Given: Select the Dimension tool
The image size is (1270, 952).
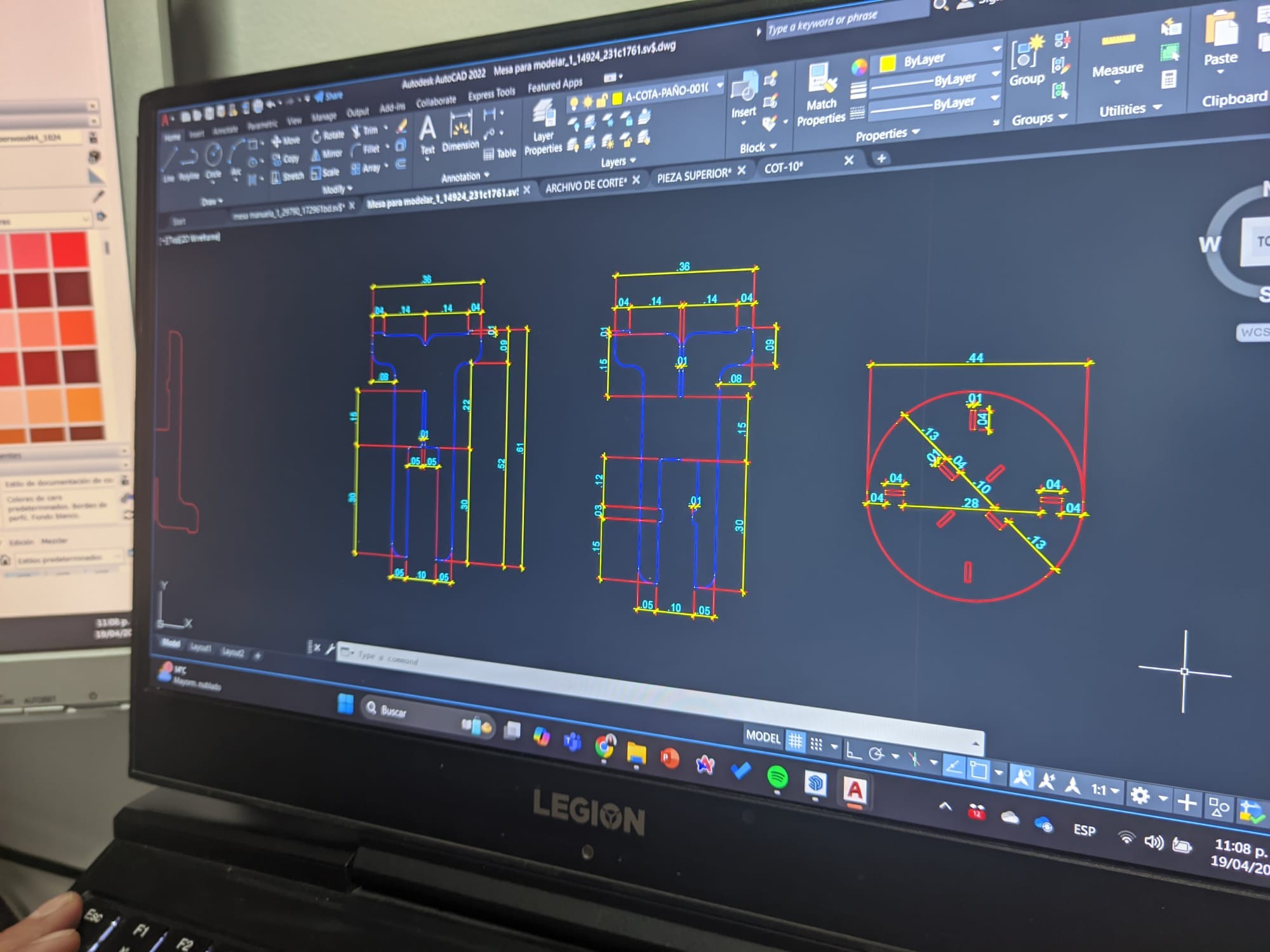Looking at the screenshot, I should tap(460, 130).
